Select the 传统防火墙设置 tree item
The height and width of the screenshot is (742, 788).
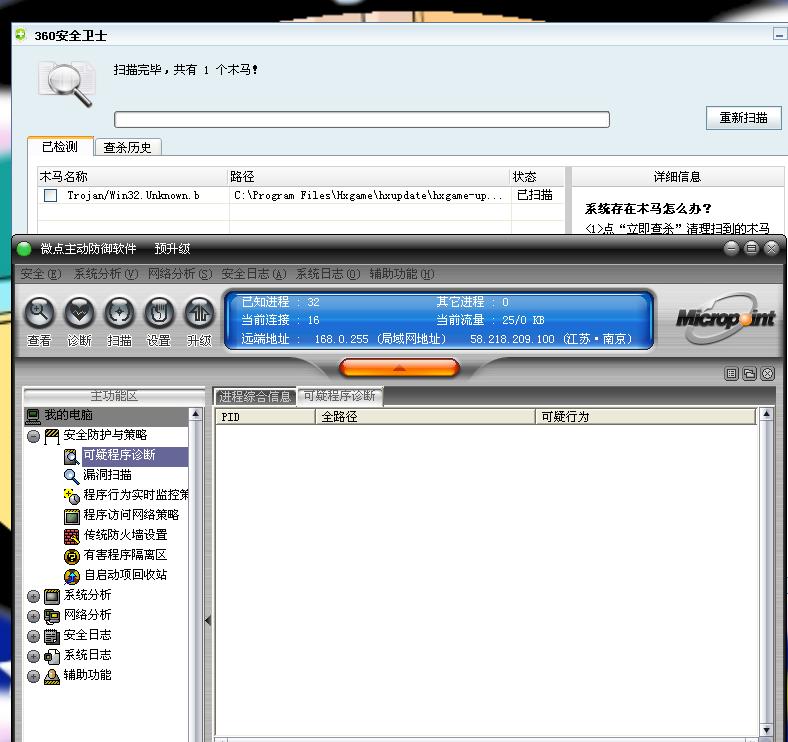126,535
